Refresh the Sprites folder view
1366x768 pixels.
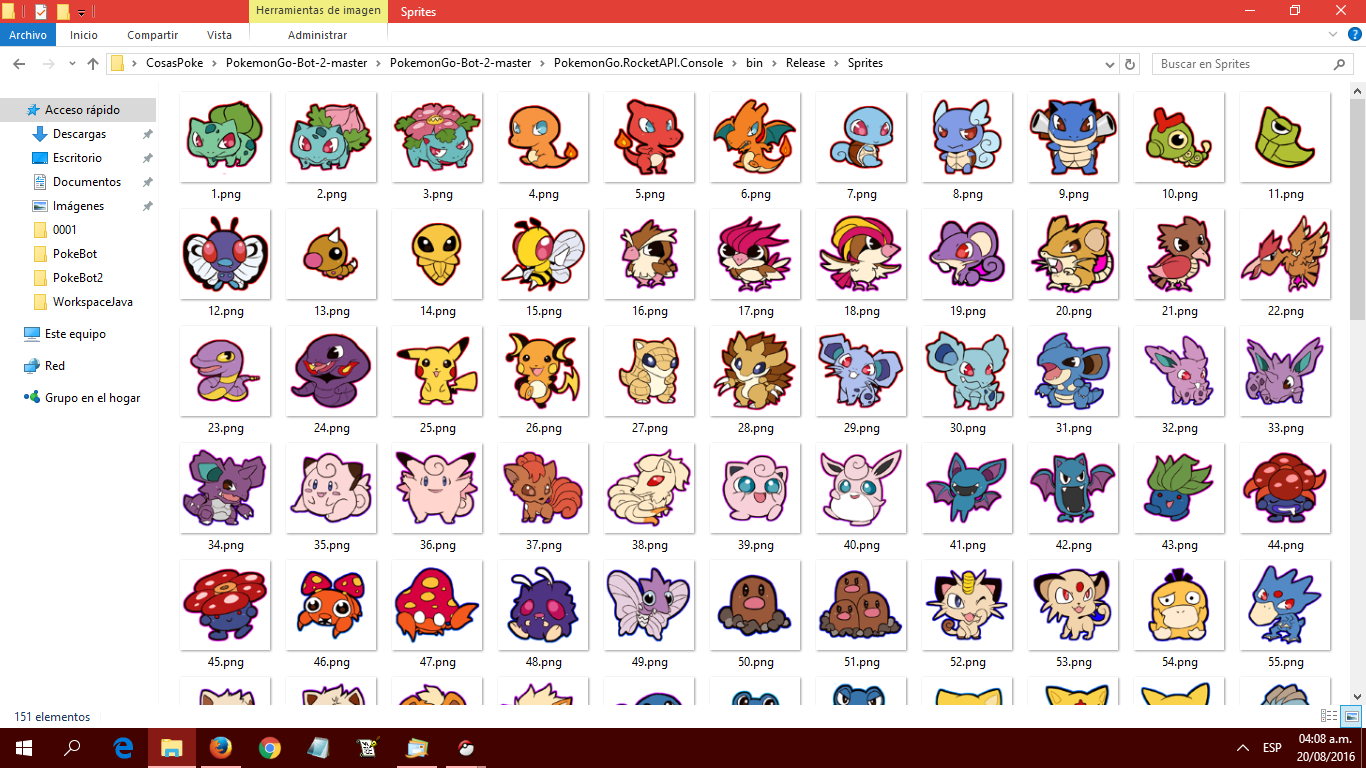[1130, 64]
